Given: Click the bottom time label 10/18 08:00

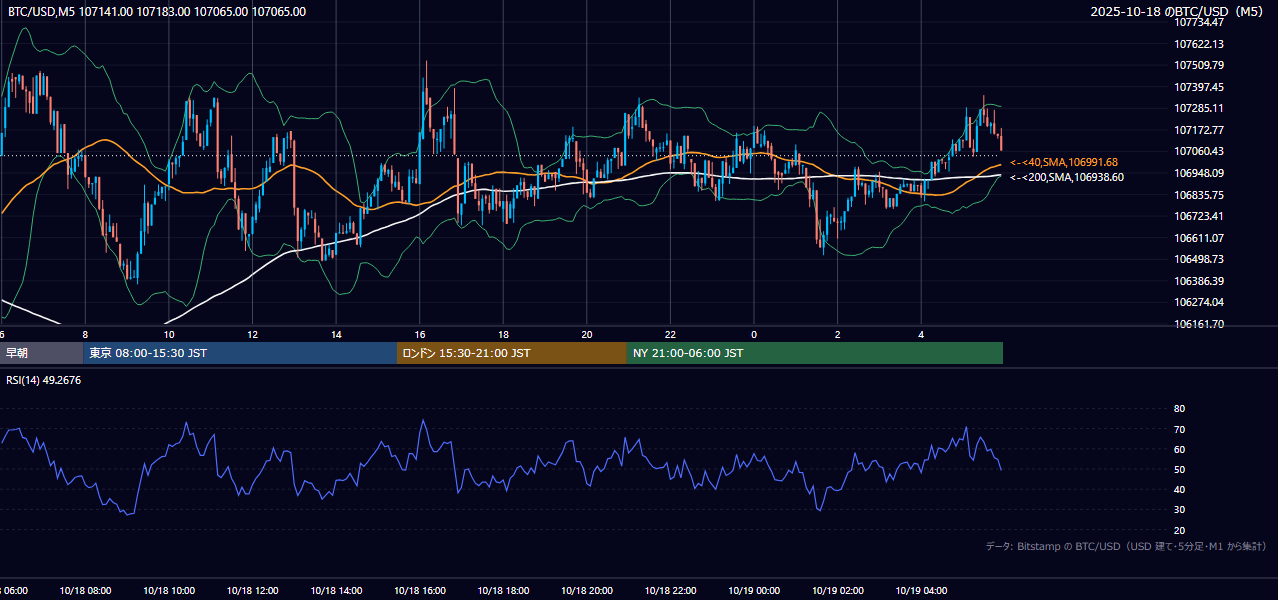Looking at the screenshot, I should [85, 591].
